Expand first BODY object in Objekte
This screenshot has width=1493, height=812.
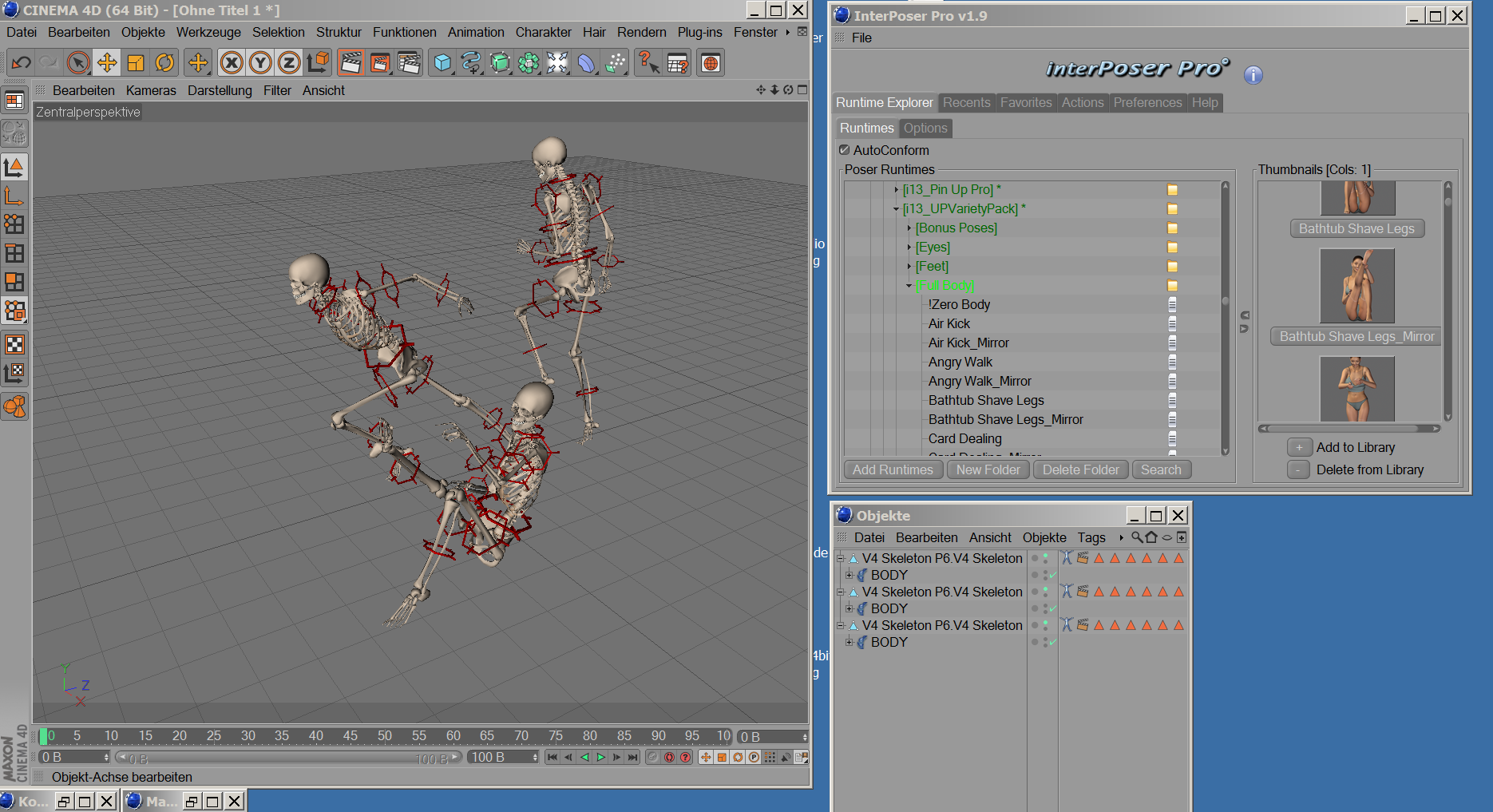click(849, 575)
